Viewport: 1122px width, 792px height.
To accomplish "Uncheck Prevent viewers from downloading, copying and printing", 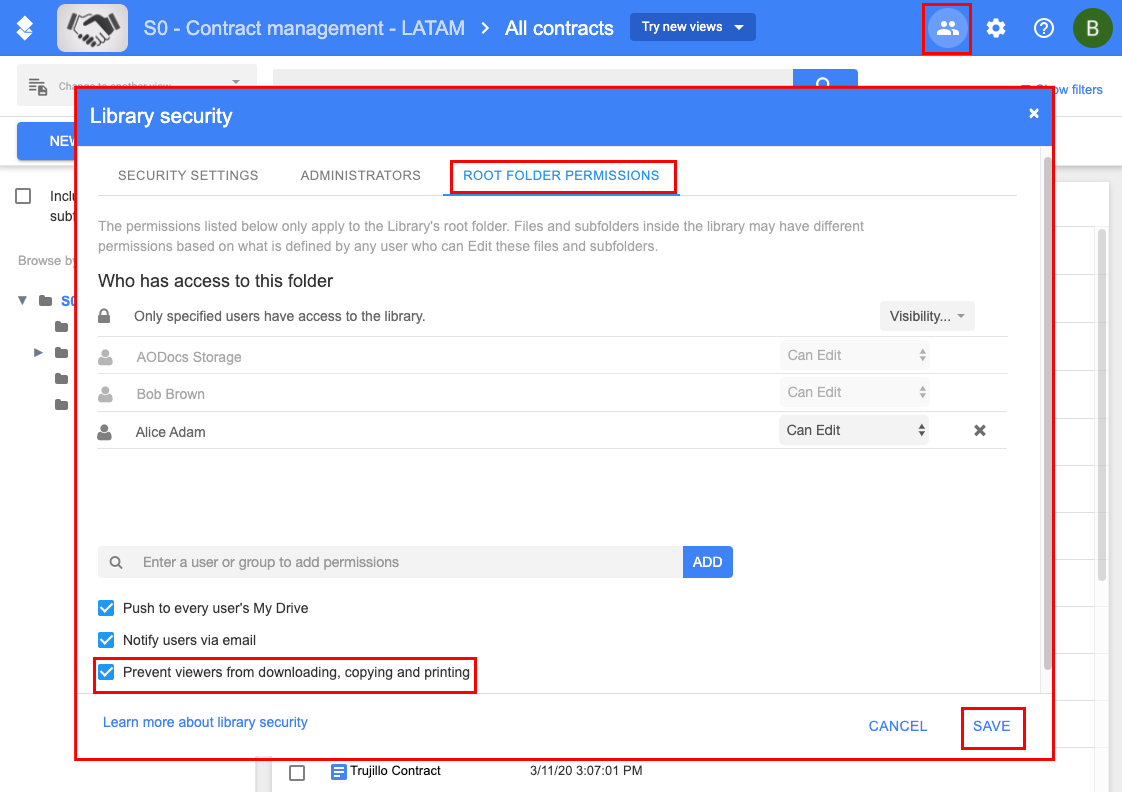I will (106, 672).
